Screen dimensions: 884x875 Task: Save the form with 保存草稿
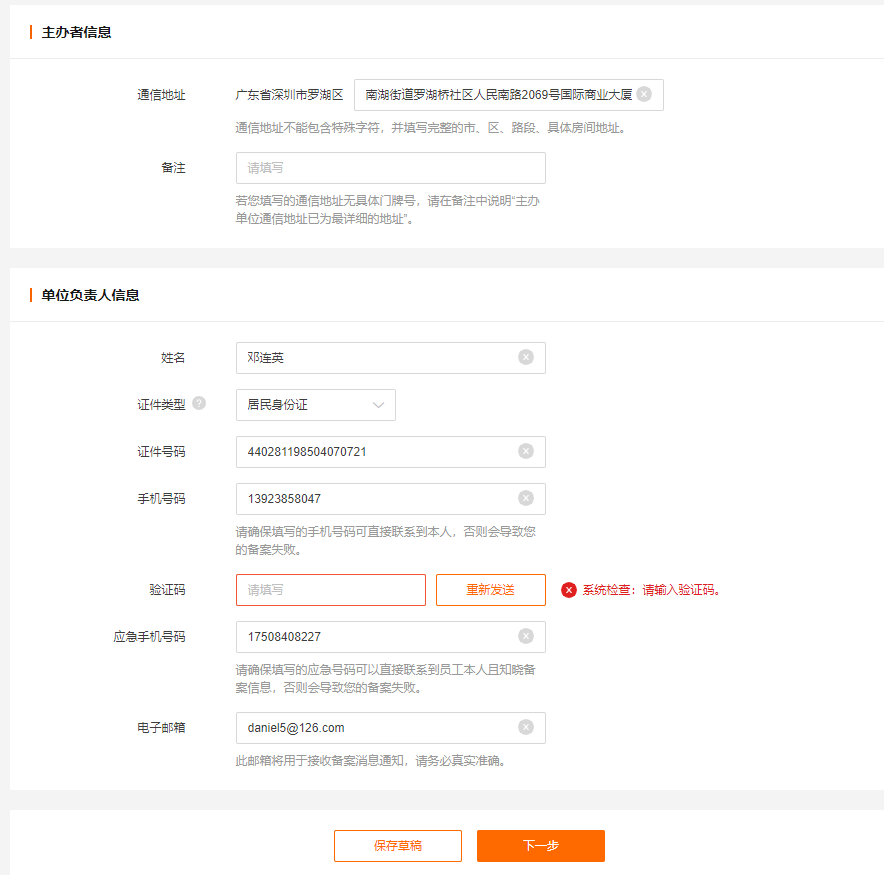click(x=397, y=846)
